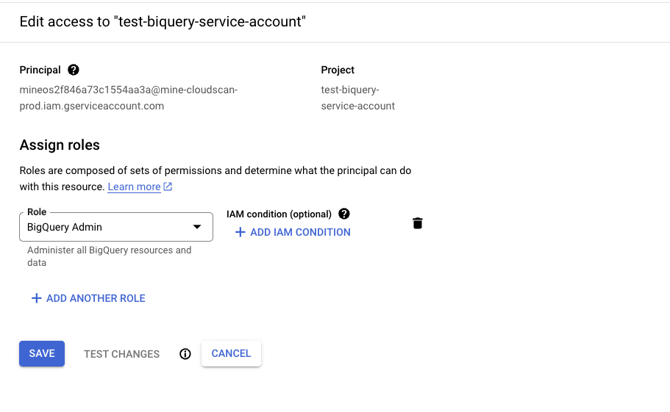Click the plus icon before ADD ANOTHER ROLE
Screen dimensions: 670x412
(36, 298)
